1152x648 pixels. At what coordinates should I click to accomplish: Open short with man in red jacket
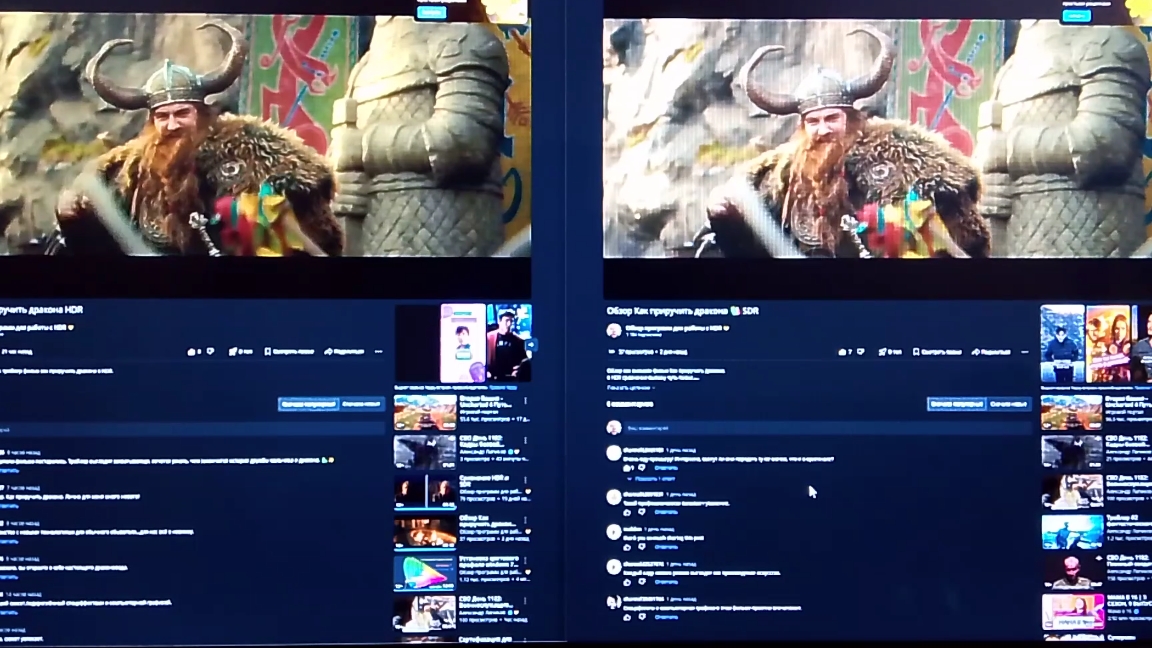coord(508,343)
